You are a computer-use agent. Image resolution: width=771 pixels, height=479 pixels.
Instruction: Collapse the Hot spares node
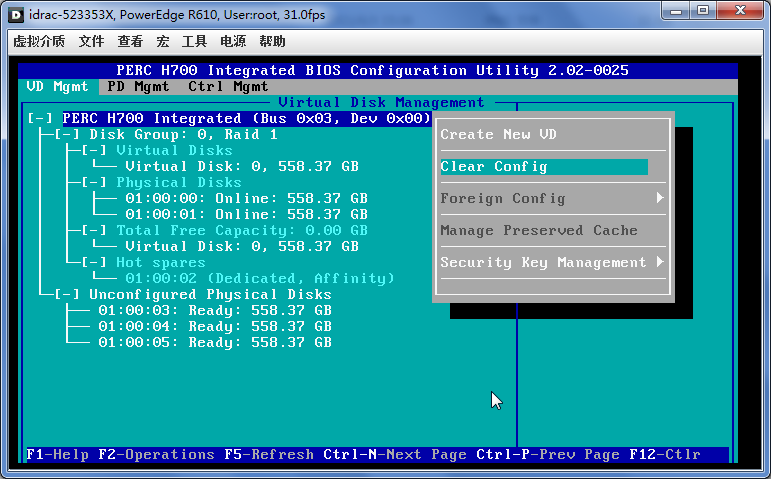[x=94, y=263]
